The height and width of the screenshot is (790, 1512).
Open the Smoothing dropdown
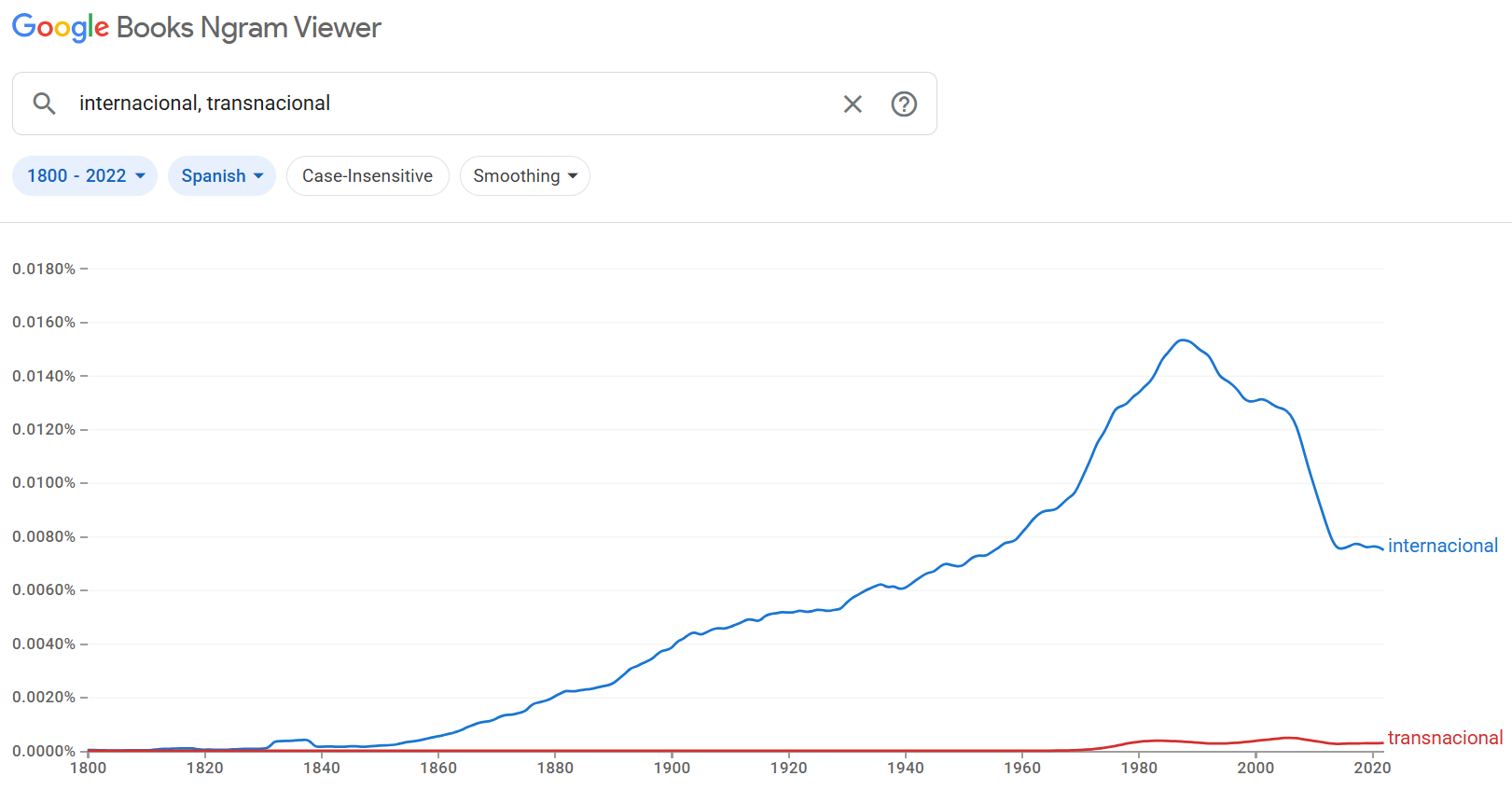click(524, 176)
